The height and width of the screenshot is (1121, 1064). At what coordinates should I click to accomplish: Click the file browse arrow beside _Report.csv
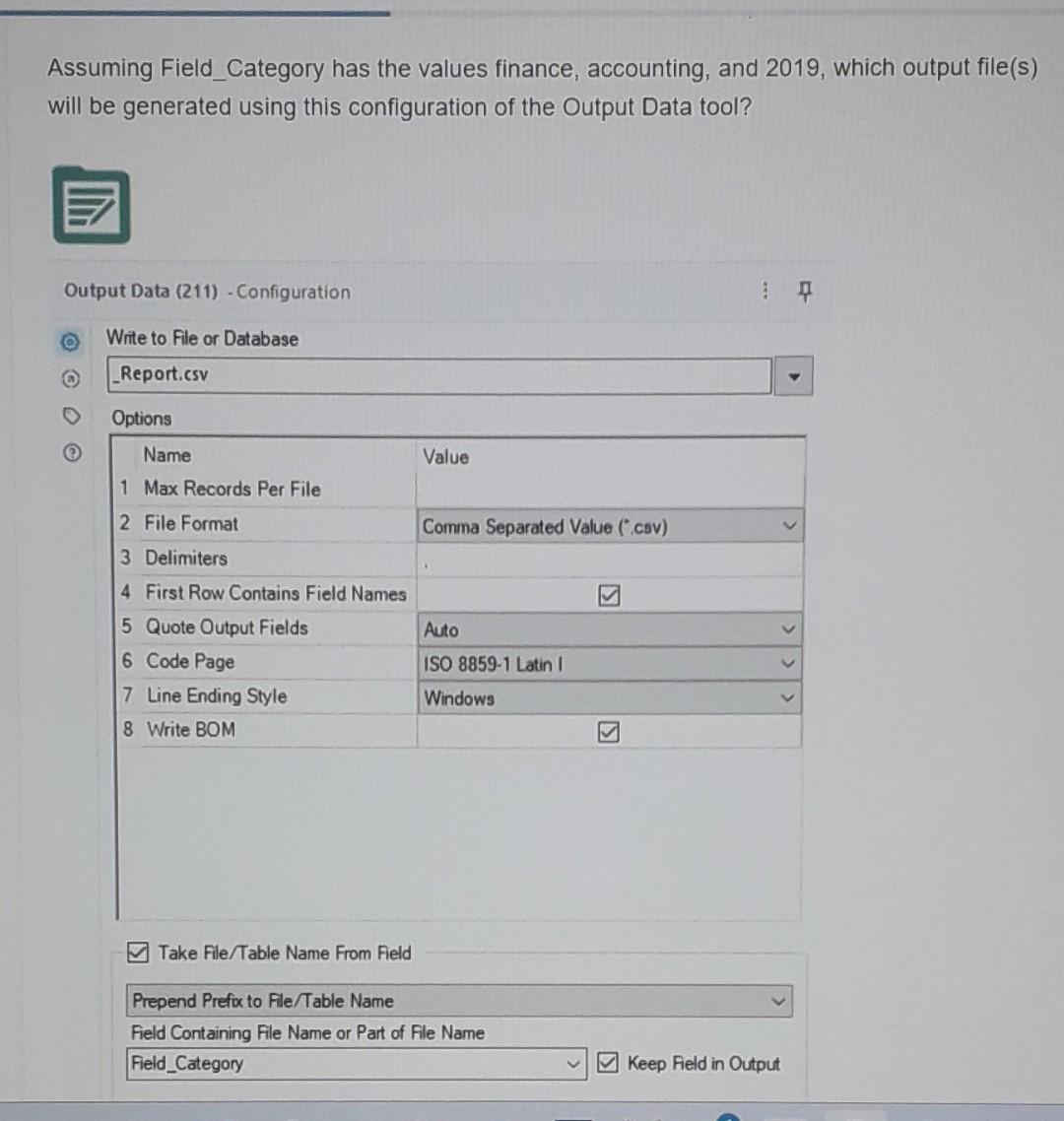(793, 374)
